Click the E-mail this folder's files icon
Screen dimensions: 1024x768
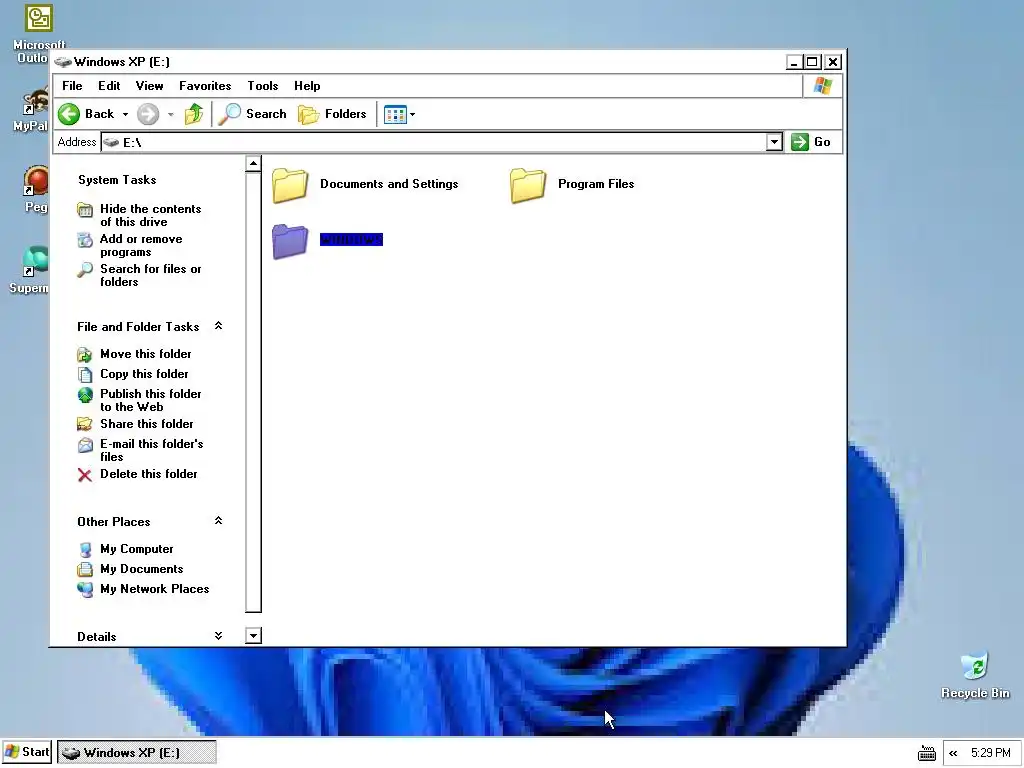(x=85, y=445)
